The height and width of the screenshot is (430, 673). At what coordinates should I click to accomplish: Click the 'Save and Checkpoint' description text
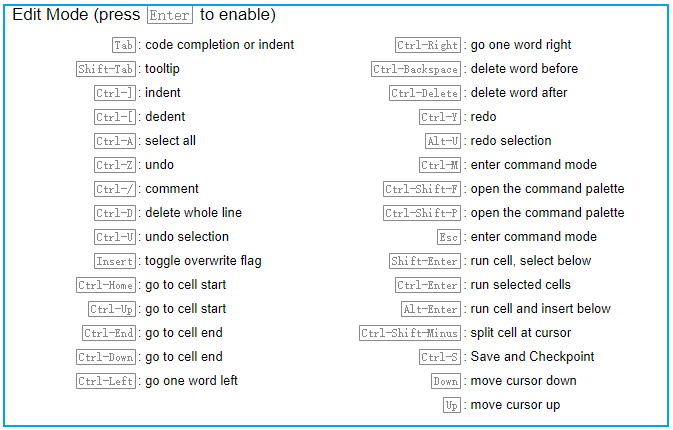532,357
